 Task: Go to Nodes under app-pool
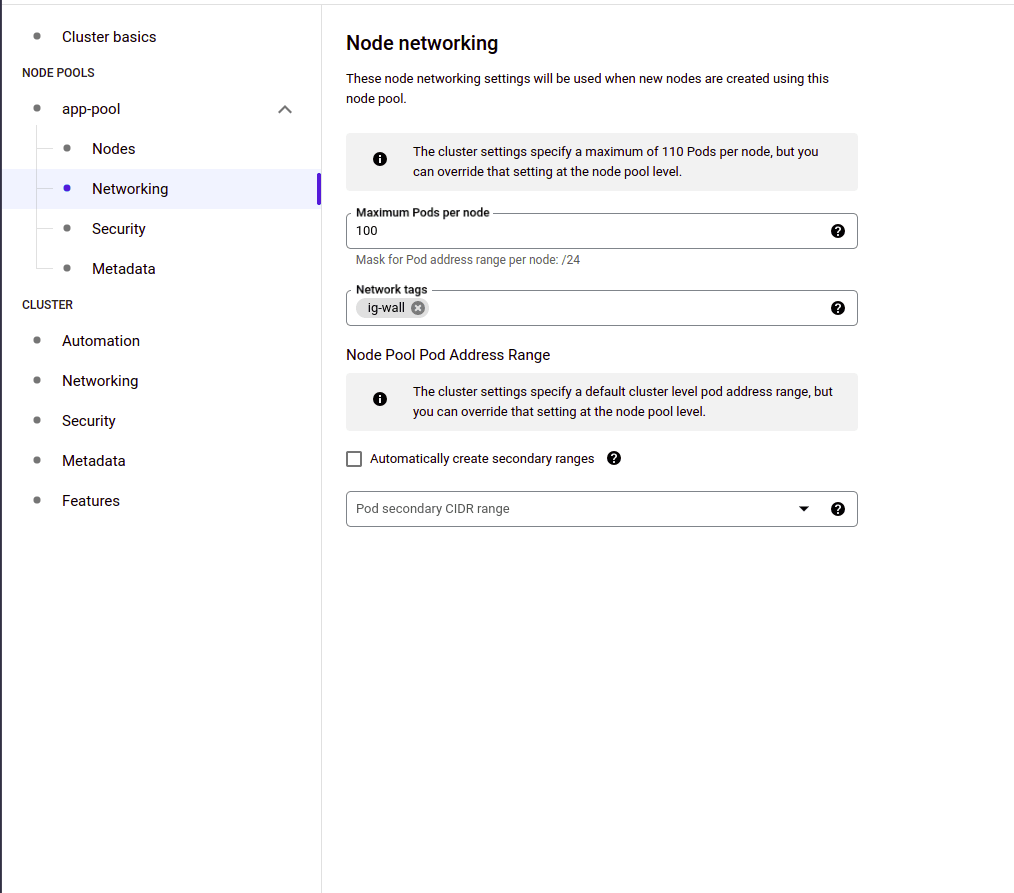click(x=114, y=149)
